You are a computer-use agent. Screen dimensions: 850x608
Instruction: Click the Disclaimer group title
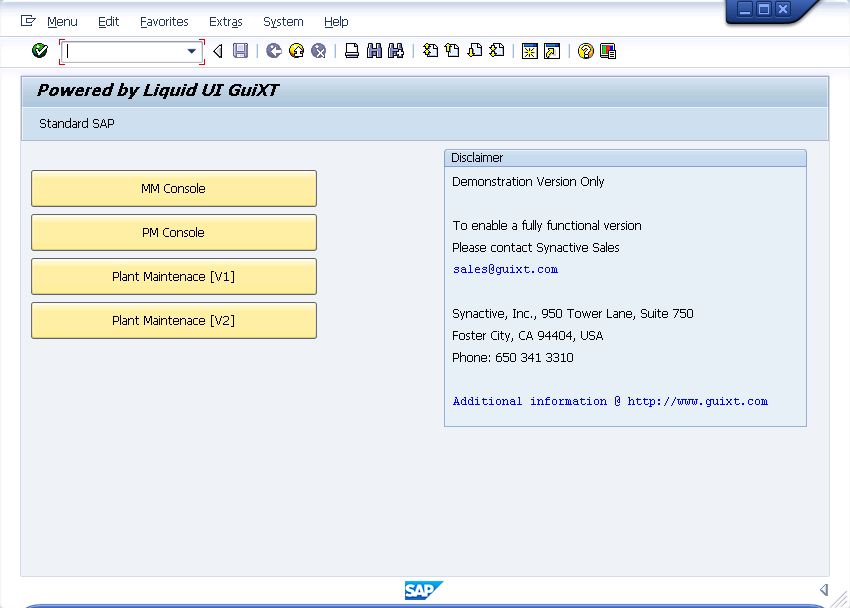pos(477,158)
